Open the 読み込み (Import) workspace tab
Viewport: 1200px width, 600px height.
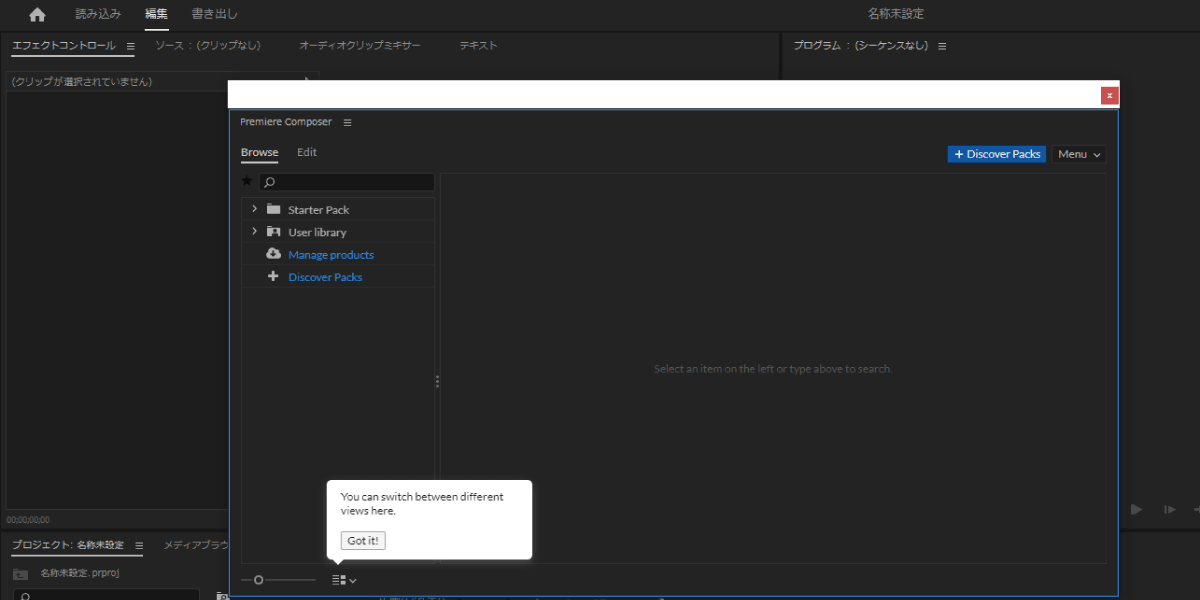click(98, 14)
